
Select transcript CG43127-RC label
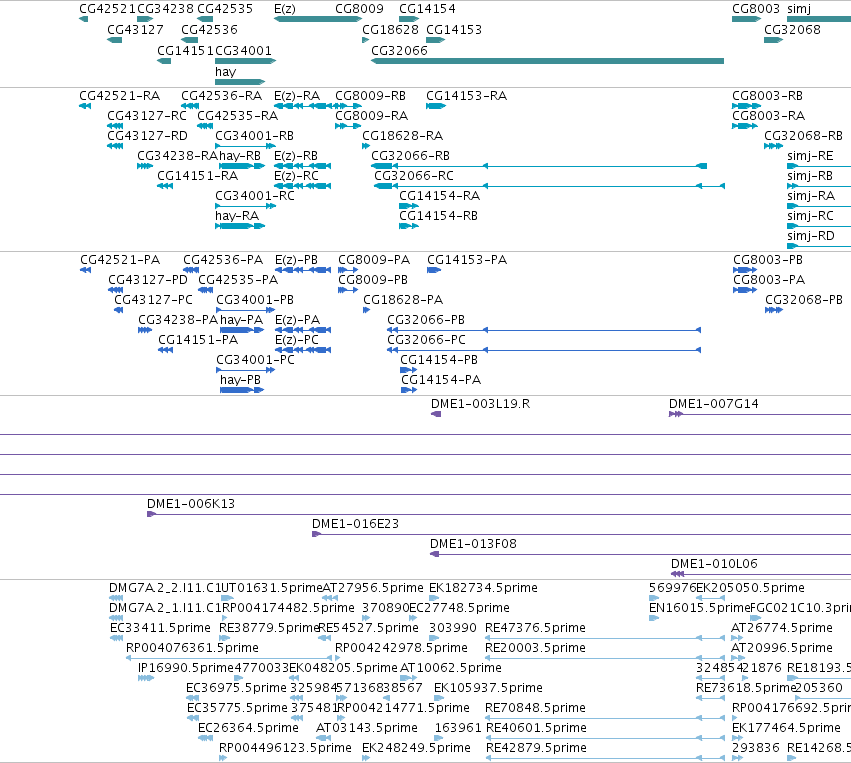point(147,116)
